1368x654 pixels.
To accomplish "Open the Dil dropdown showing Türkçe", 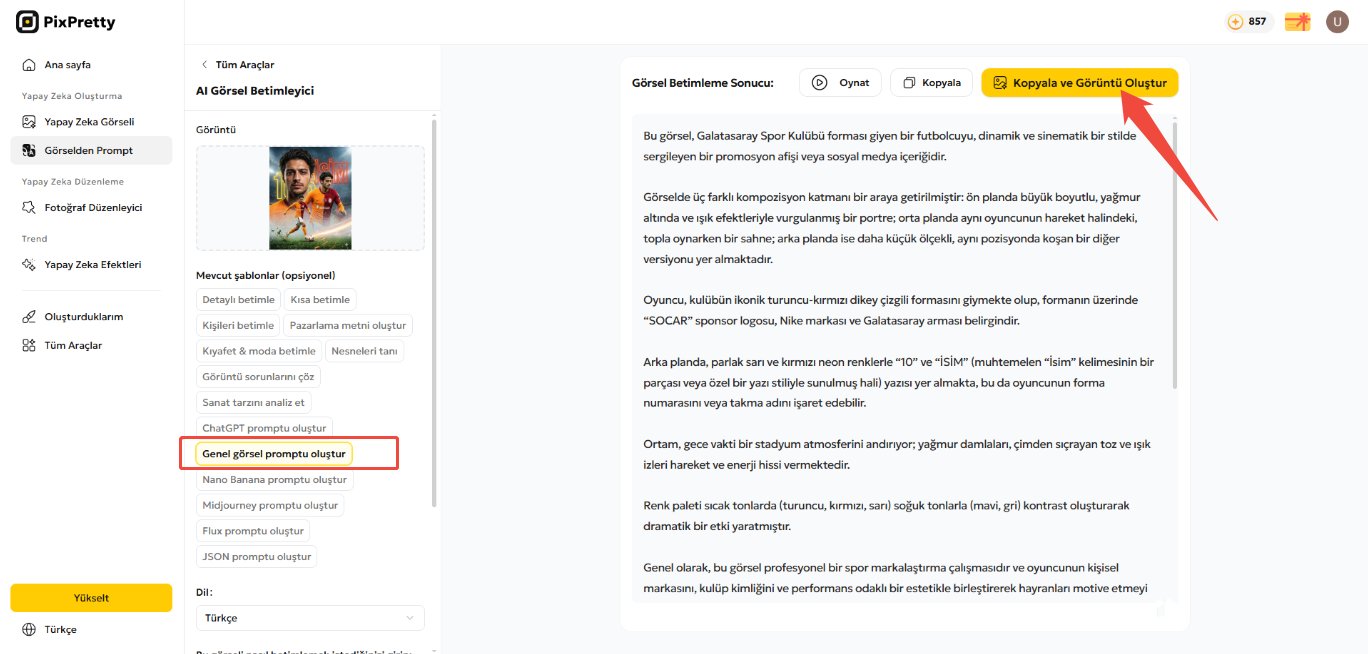I will (310, 618).
